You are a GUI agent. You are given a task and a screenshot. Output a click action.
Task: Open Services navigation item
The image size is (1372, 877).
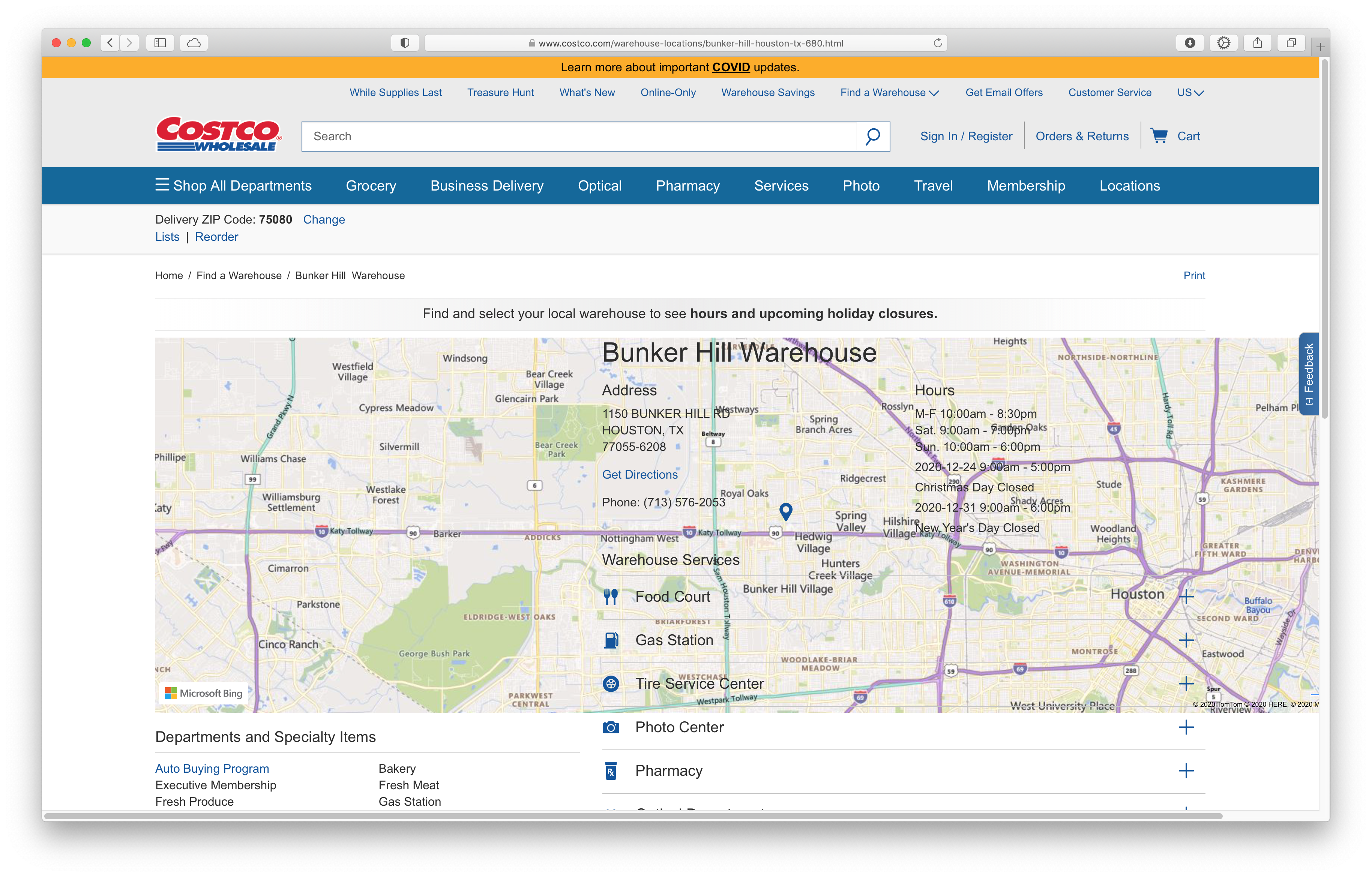(x=781, y=186)
